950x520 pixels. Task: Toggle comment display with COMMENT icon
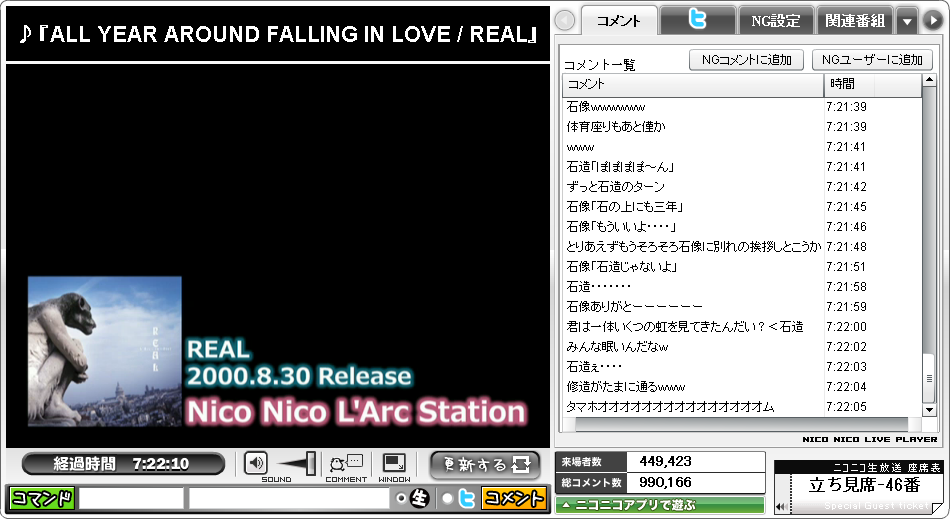tap(346, 464)
